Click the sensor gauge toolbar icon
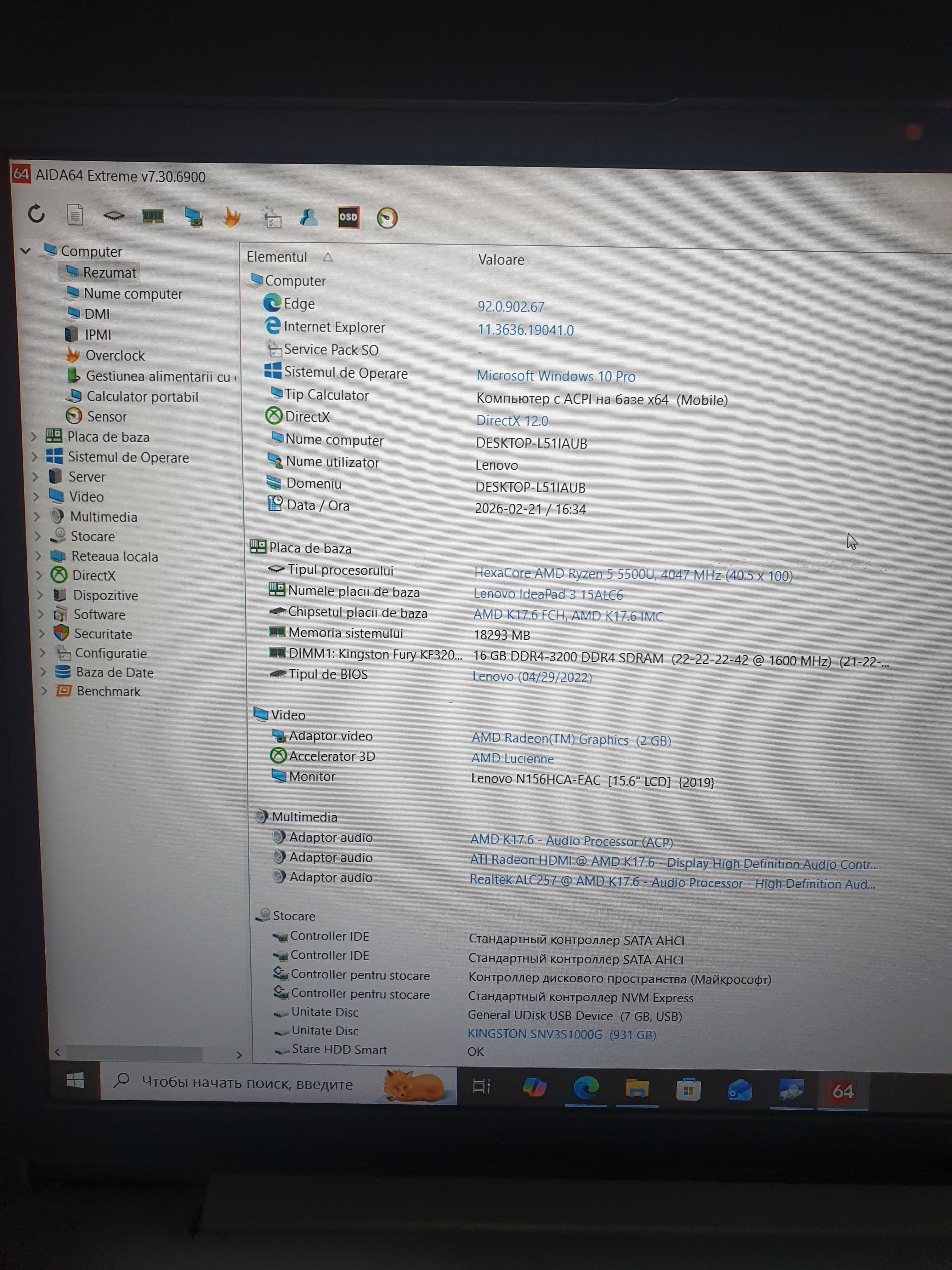This screenshot has width=952, height=1270. pyautogui.click(x=387, y=218)
